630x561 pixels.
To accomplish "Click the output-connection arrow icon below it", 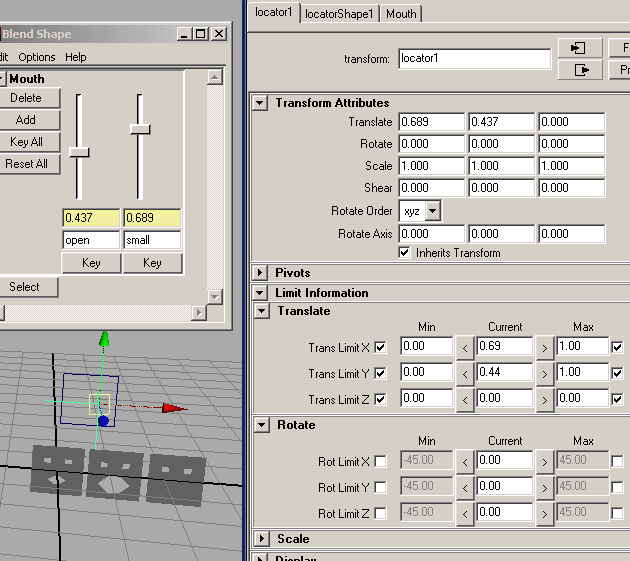I will coord(580,70).
